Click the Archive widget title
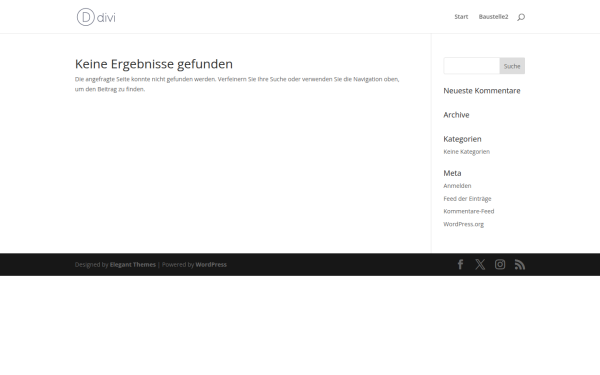 (456, 115)
